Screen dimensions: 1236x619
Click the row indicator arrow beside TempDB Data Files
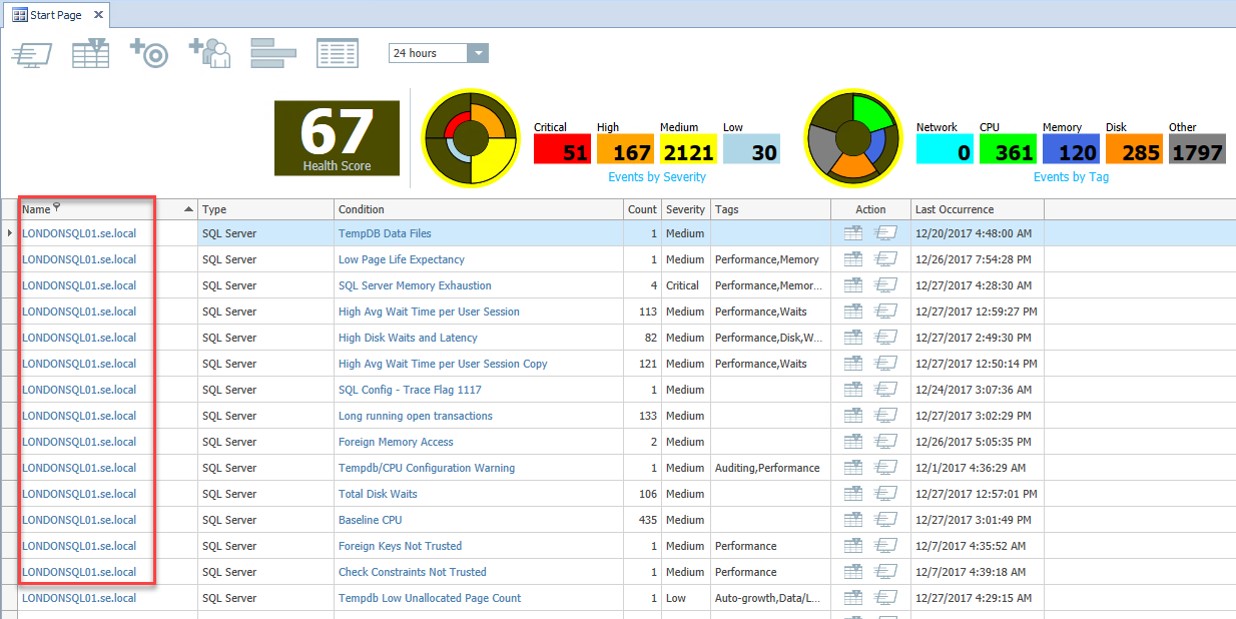pyautogui.click(x=10, y=233)
